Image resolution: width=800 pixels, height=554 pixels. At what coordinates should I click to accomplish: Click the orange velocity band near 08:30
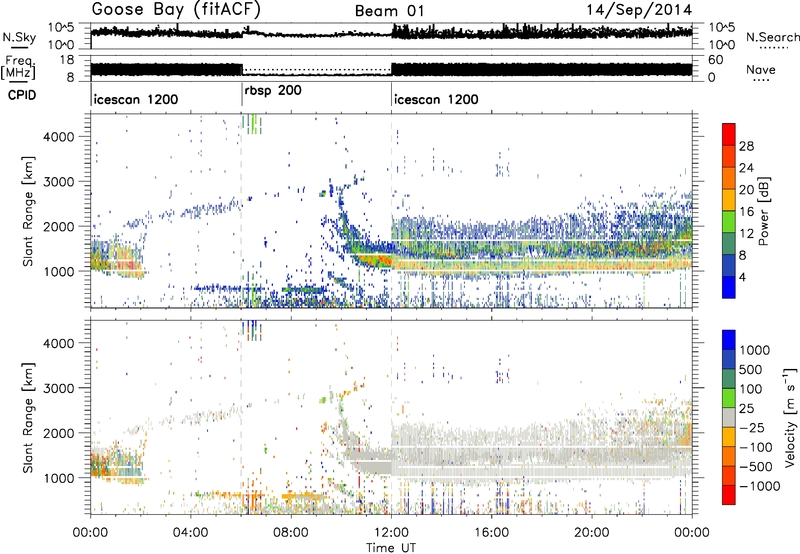[303, 496]
